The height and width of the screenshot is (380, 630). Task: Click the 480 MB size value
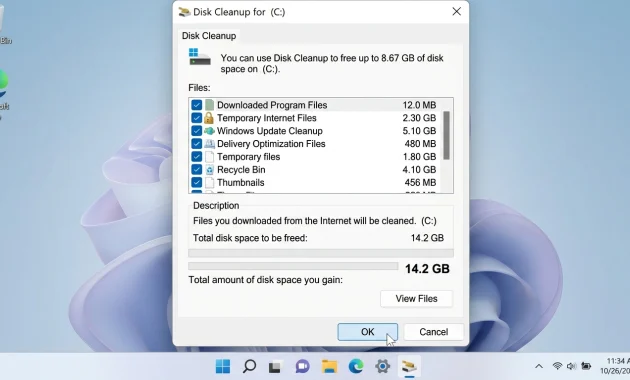point(420,144)
